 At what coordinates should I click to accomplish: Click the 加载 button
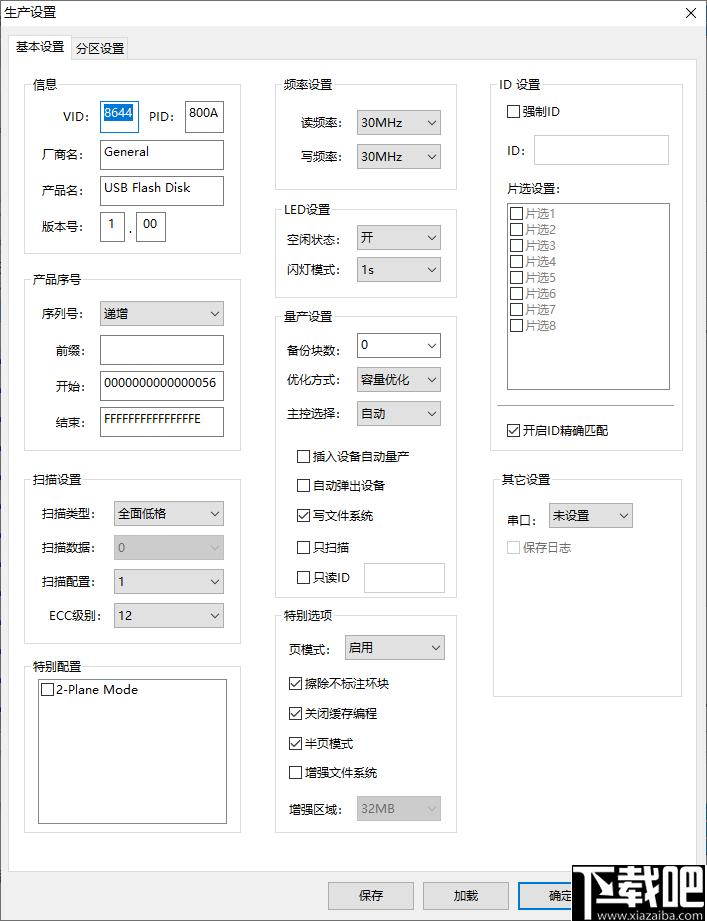pos(466,896)
